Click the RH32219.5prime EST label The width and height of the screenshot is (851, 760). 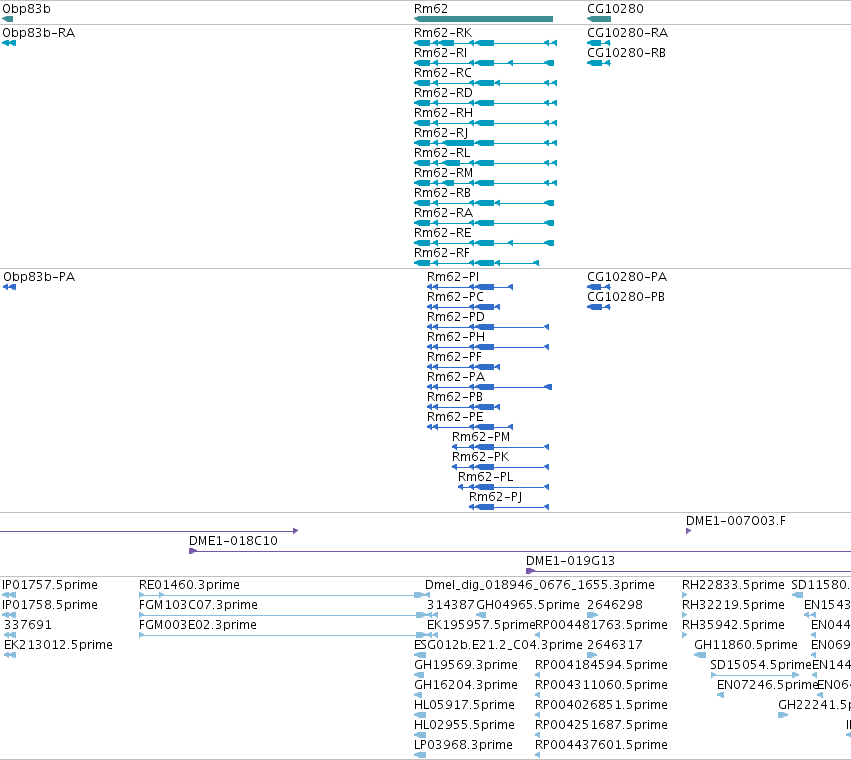(733, 605)
